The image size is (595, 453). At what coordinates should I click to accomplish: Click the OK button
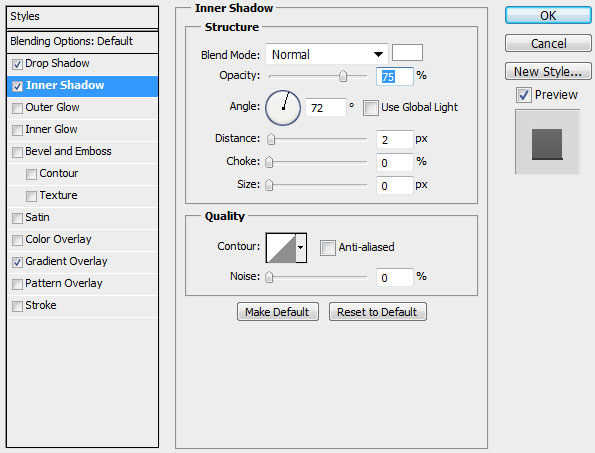coord(548,16)
